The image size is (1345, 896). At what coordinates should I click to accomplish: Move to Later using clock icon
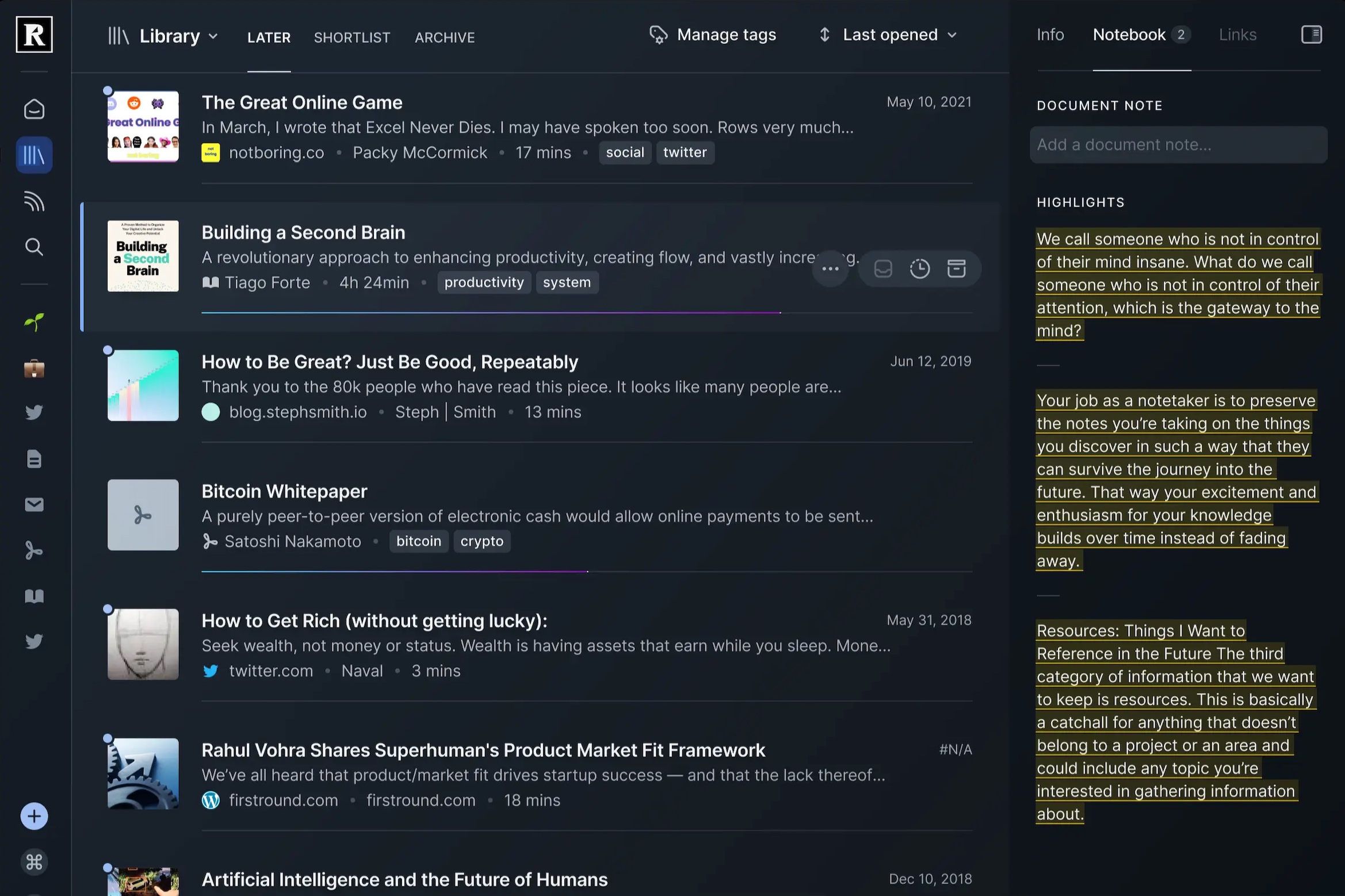point(919,269)
